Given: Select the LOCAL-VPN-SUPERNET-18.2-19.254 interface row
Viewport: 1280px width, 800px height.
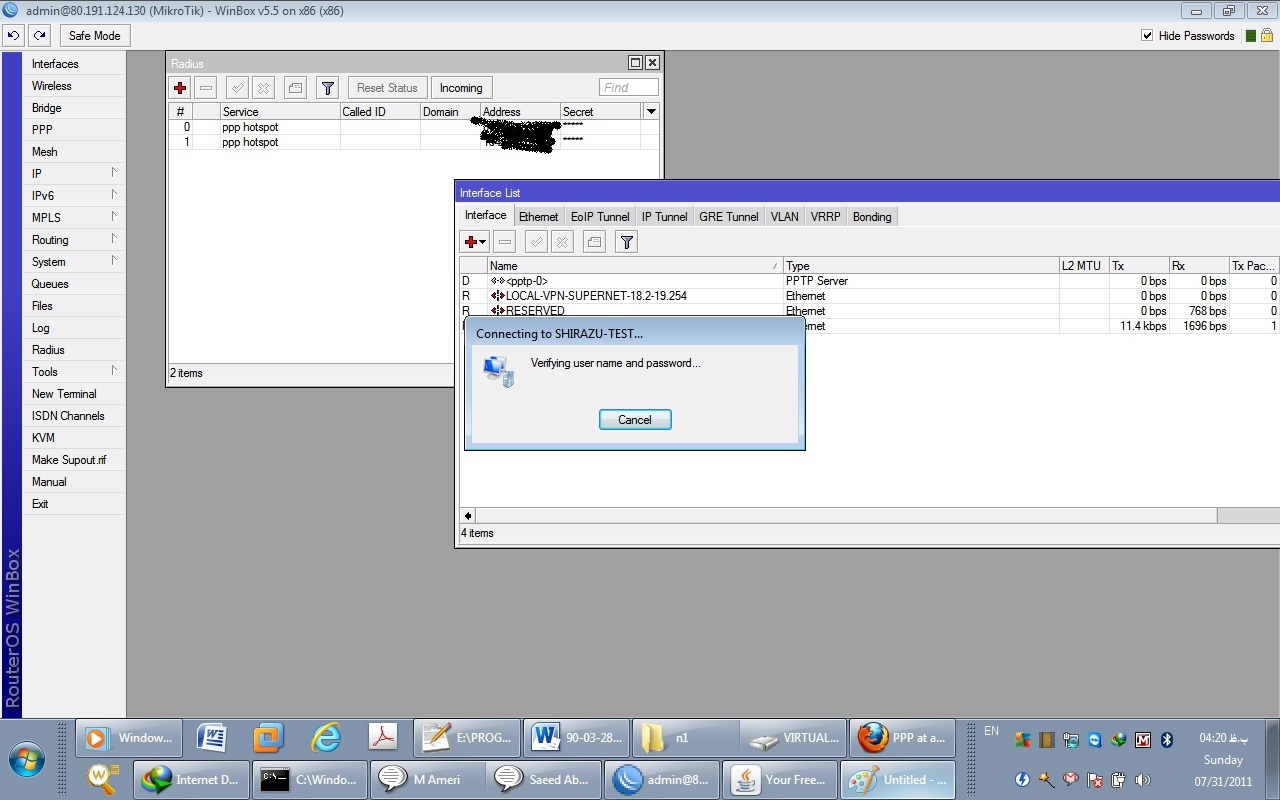Looking at the screenshot, I should (868, 296).
